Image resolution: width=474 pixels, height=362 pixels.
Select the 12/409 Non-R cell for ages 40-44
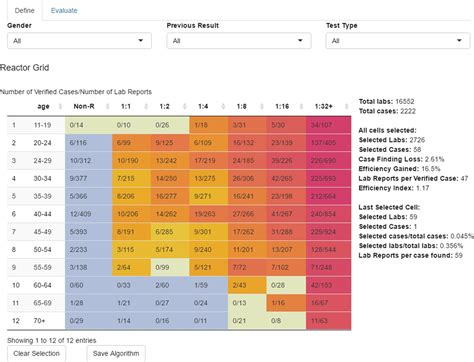point(88,214)
